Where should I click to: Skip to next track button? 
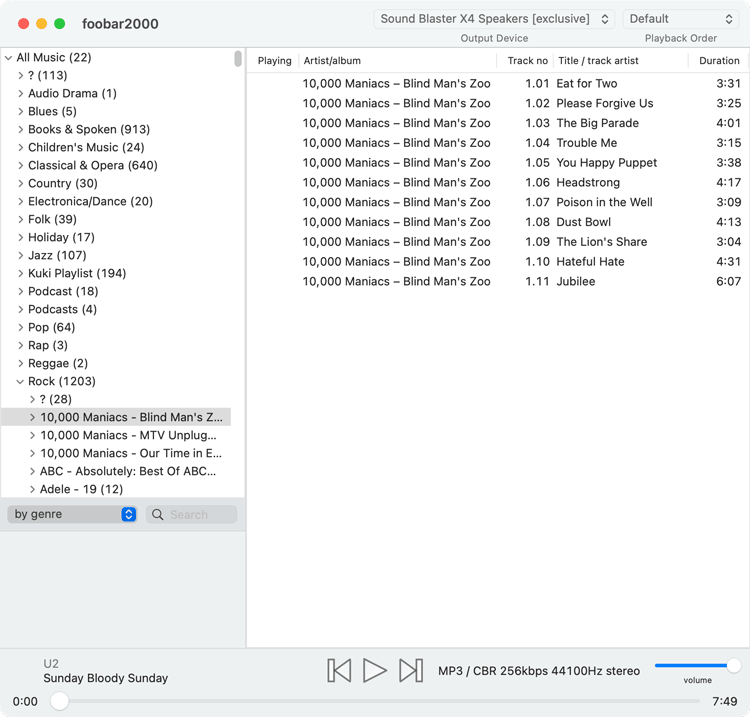411,670
